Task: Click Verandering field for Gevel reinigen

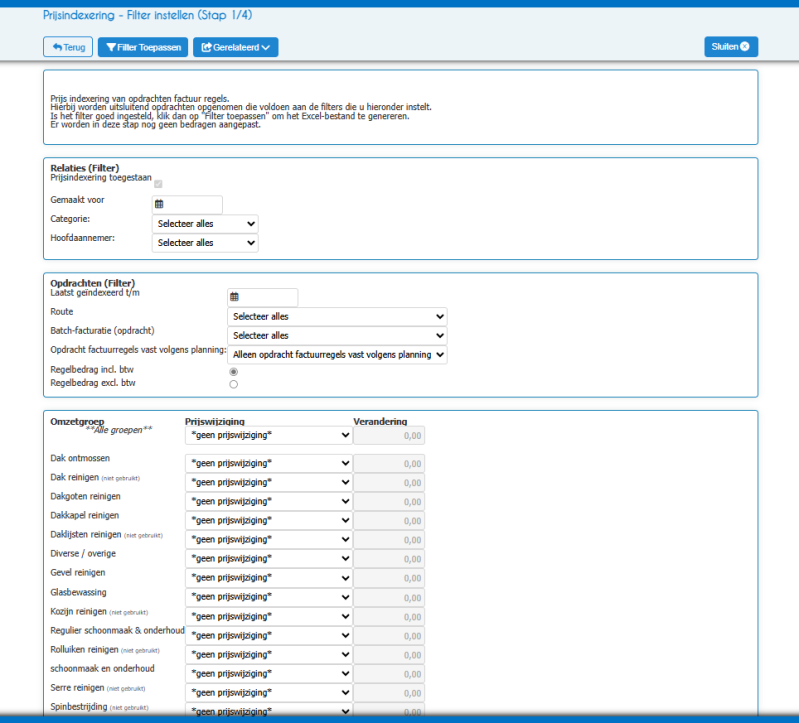Action: click(389, 578)
